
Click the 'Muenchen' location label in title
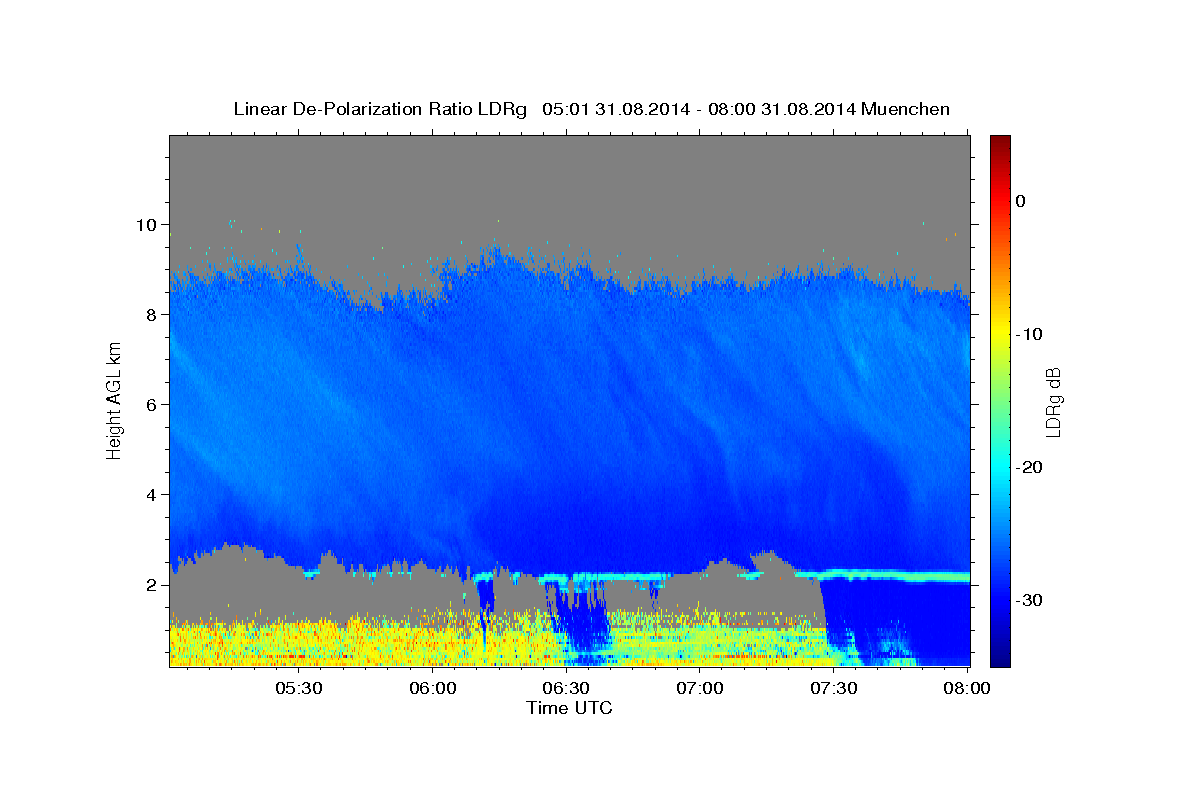coord(905,109)
